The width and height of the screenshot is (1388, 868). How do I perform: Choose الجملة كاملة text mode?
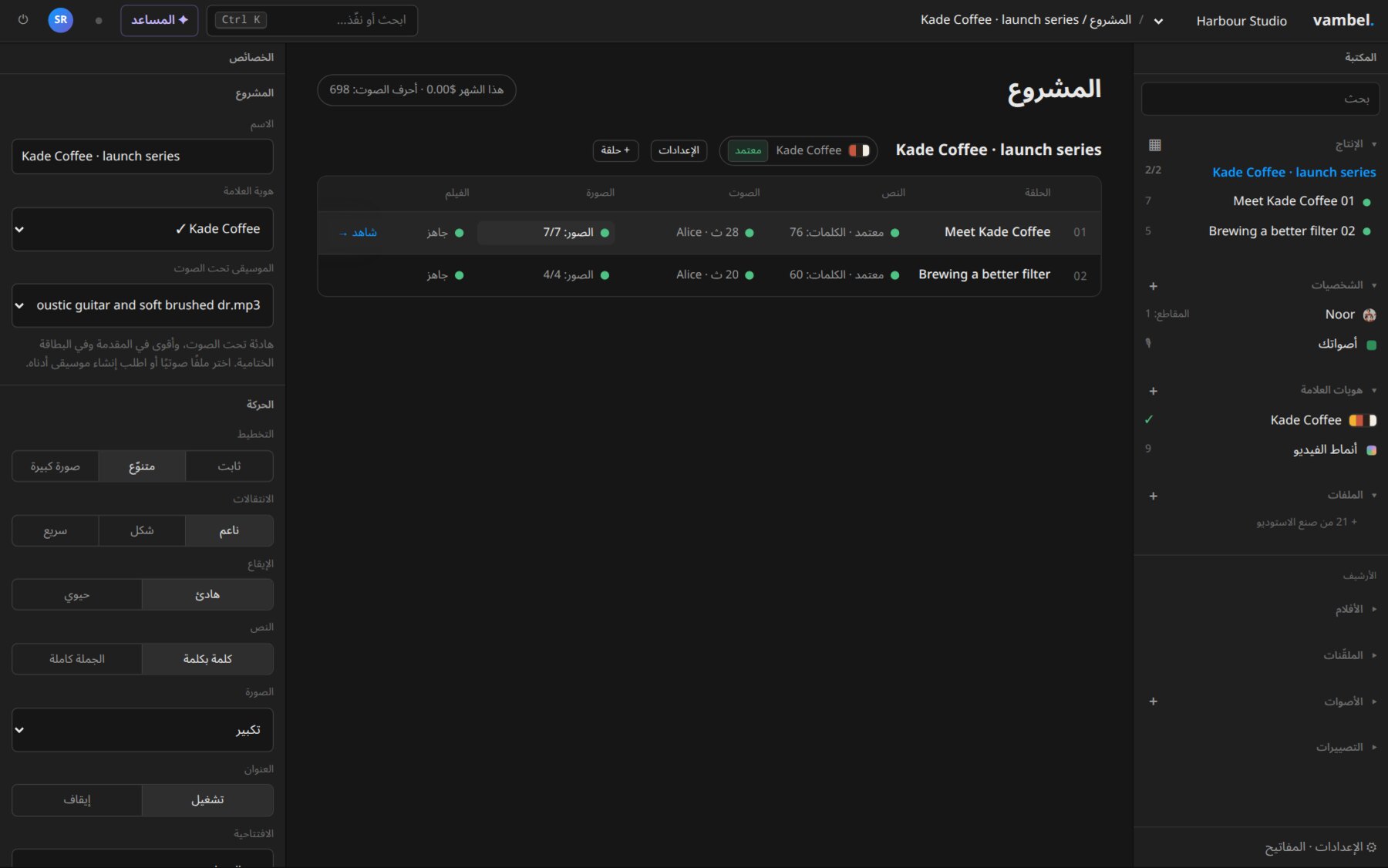click(77, 659)
